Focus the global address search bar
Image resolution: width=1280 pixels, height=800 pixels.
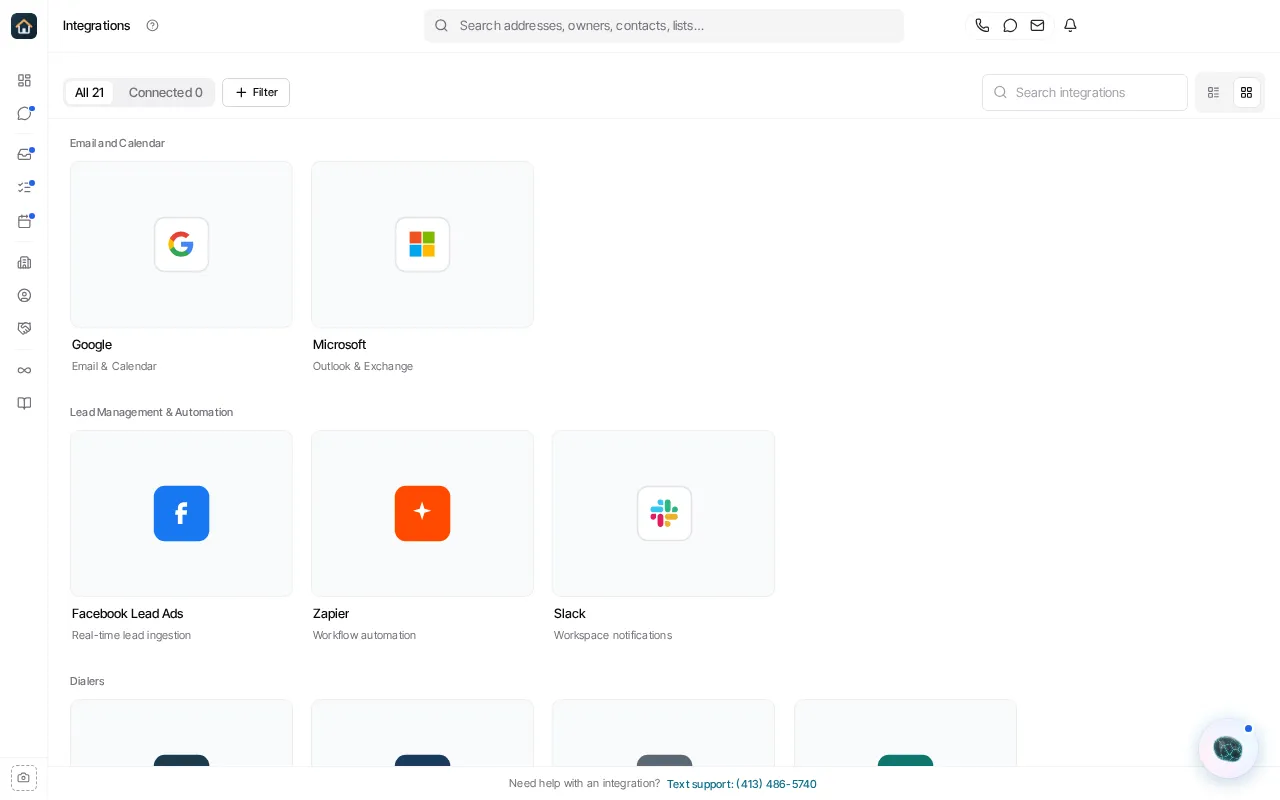pos(664,26)
